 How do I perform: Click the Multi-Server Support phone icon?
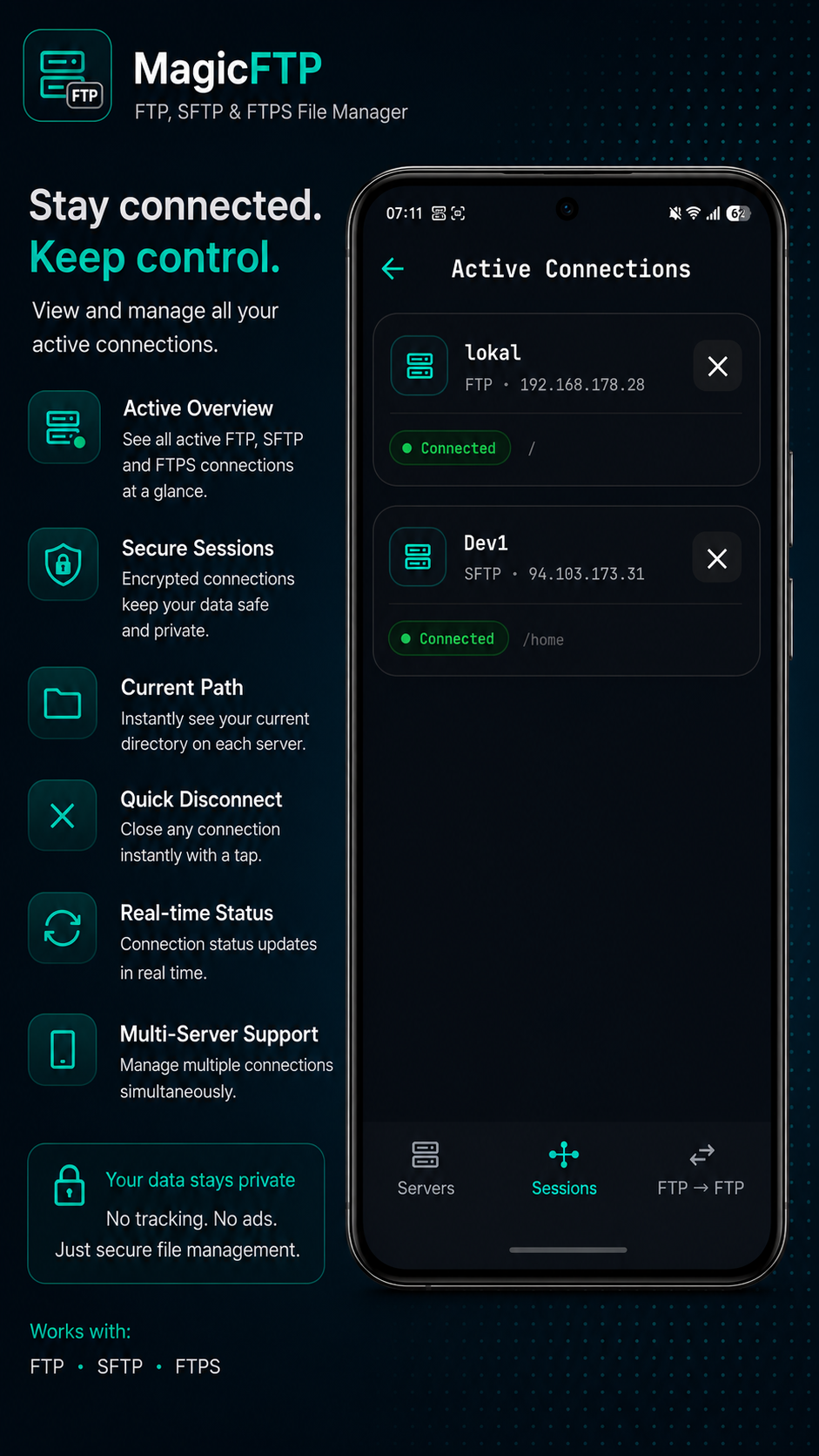(63, 1049)
